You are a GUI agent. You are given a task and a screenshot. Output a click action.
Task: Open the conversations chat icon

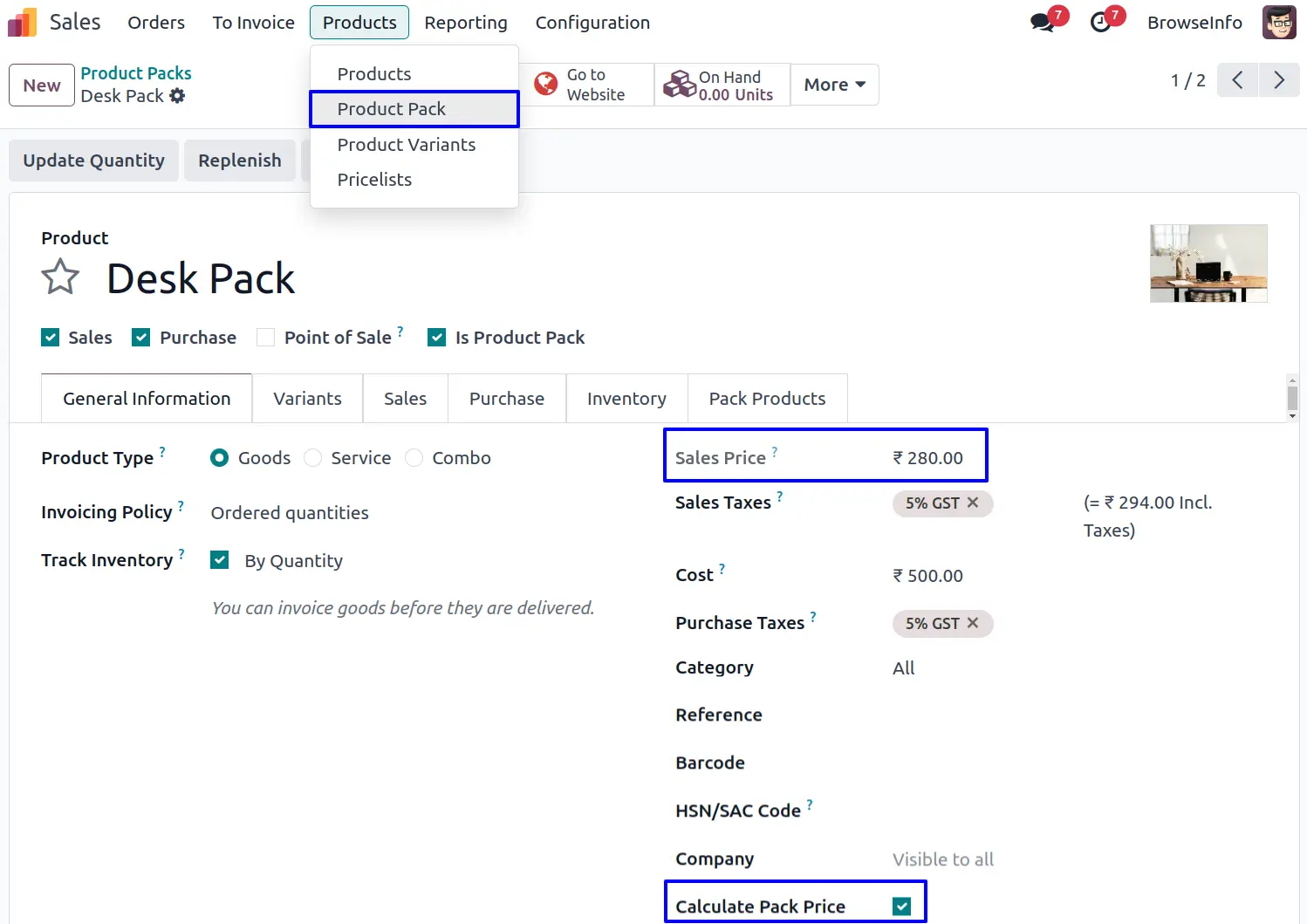point(1043,23)
